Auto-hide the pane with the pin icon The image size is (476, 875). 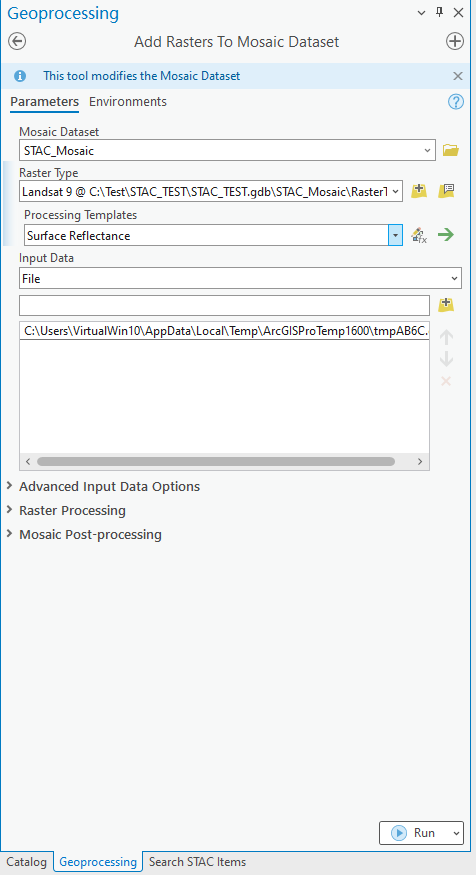point(439,12)
